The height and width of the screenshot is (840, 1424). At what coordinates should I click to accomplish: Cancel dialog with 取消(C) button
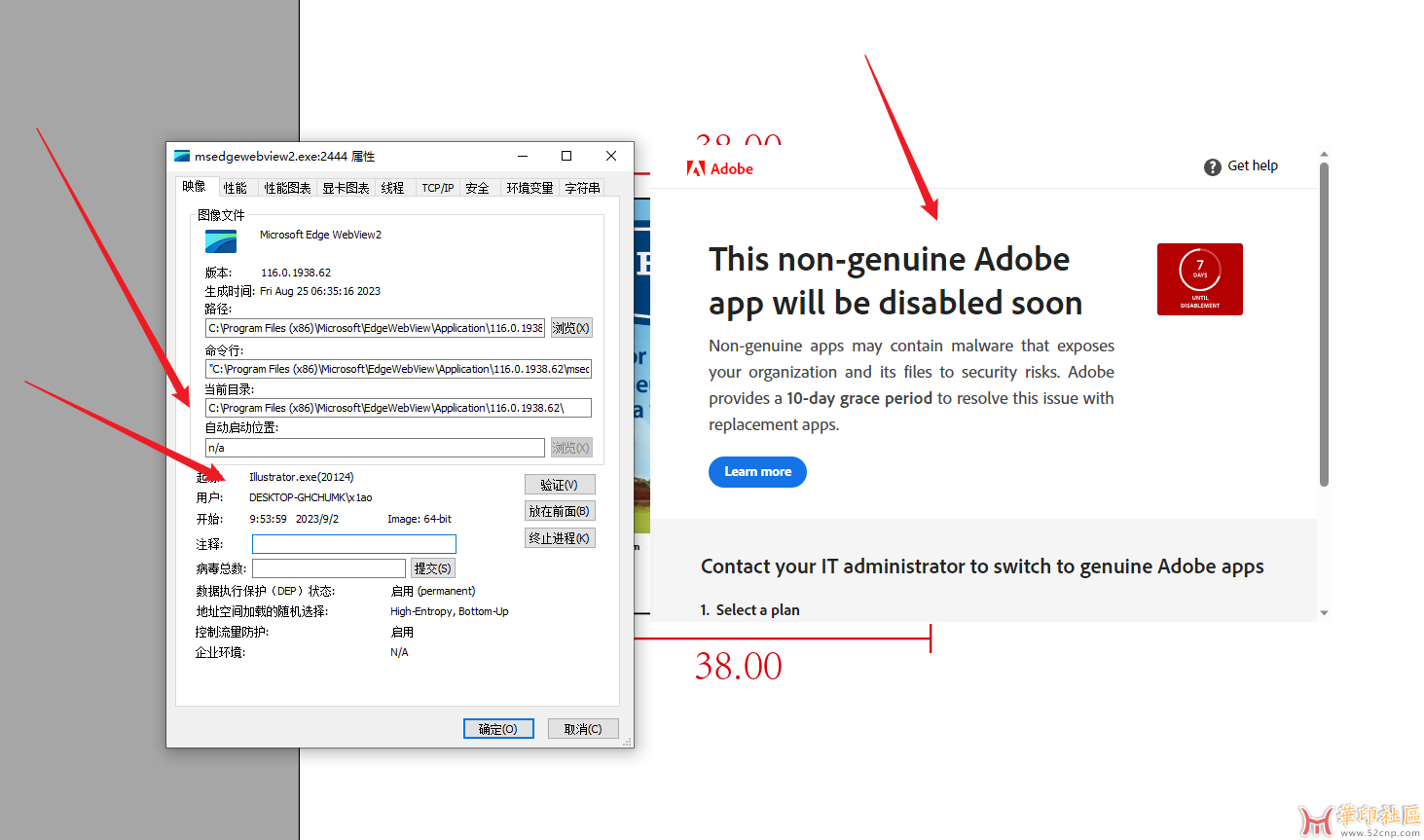tap(583, 729)
